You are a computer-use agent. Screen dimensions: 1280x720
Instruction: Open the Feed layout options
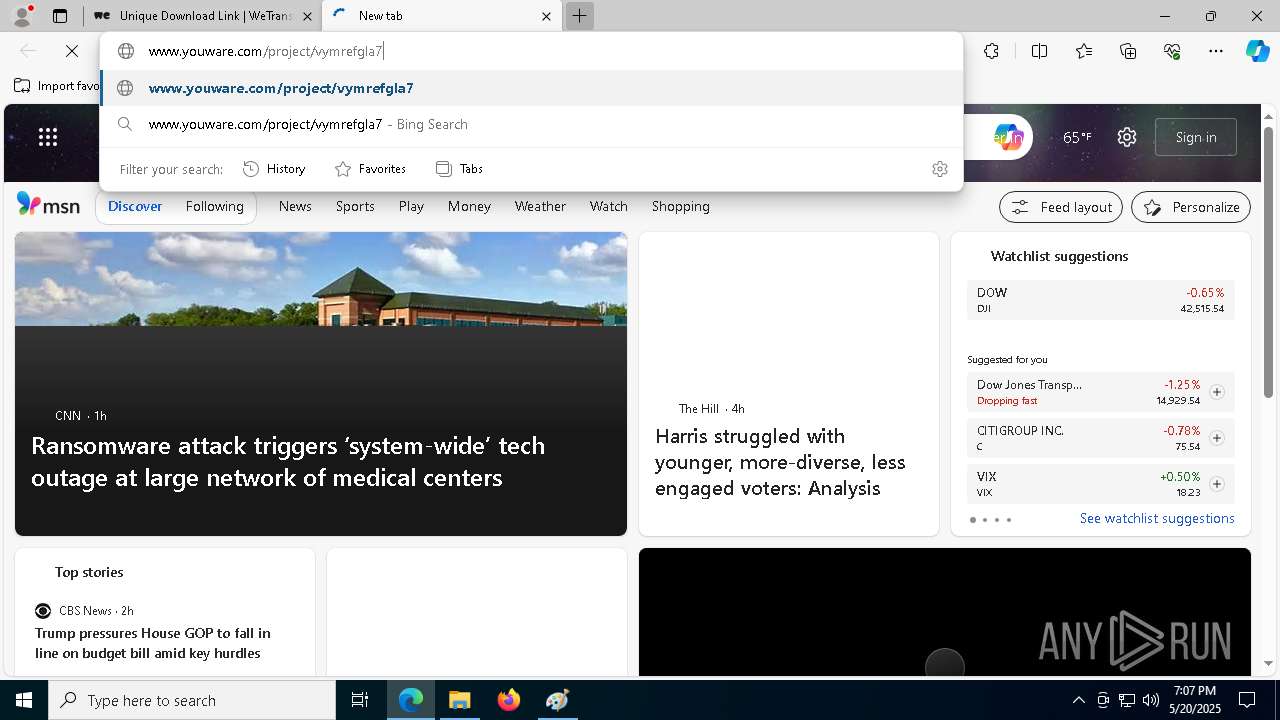coord(1061,207)
